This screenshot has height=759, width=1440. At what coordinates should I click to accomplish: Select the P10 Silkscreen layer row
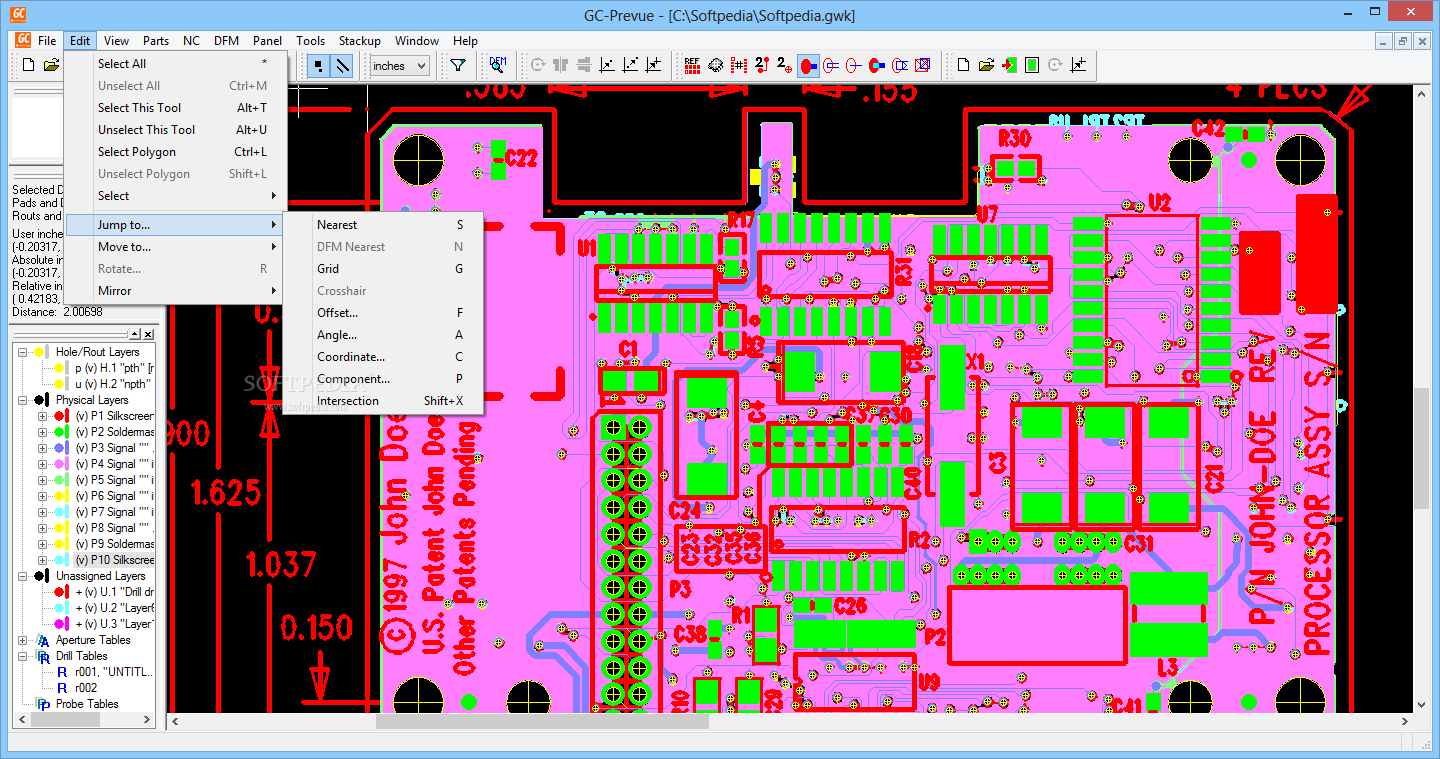click(x=115, y=560)
